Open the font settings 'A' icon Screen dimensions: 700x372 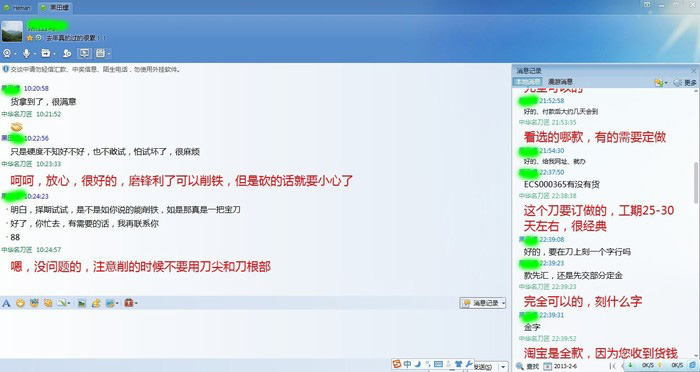tap(6, 303)
